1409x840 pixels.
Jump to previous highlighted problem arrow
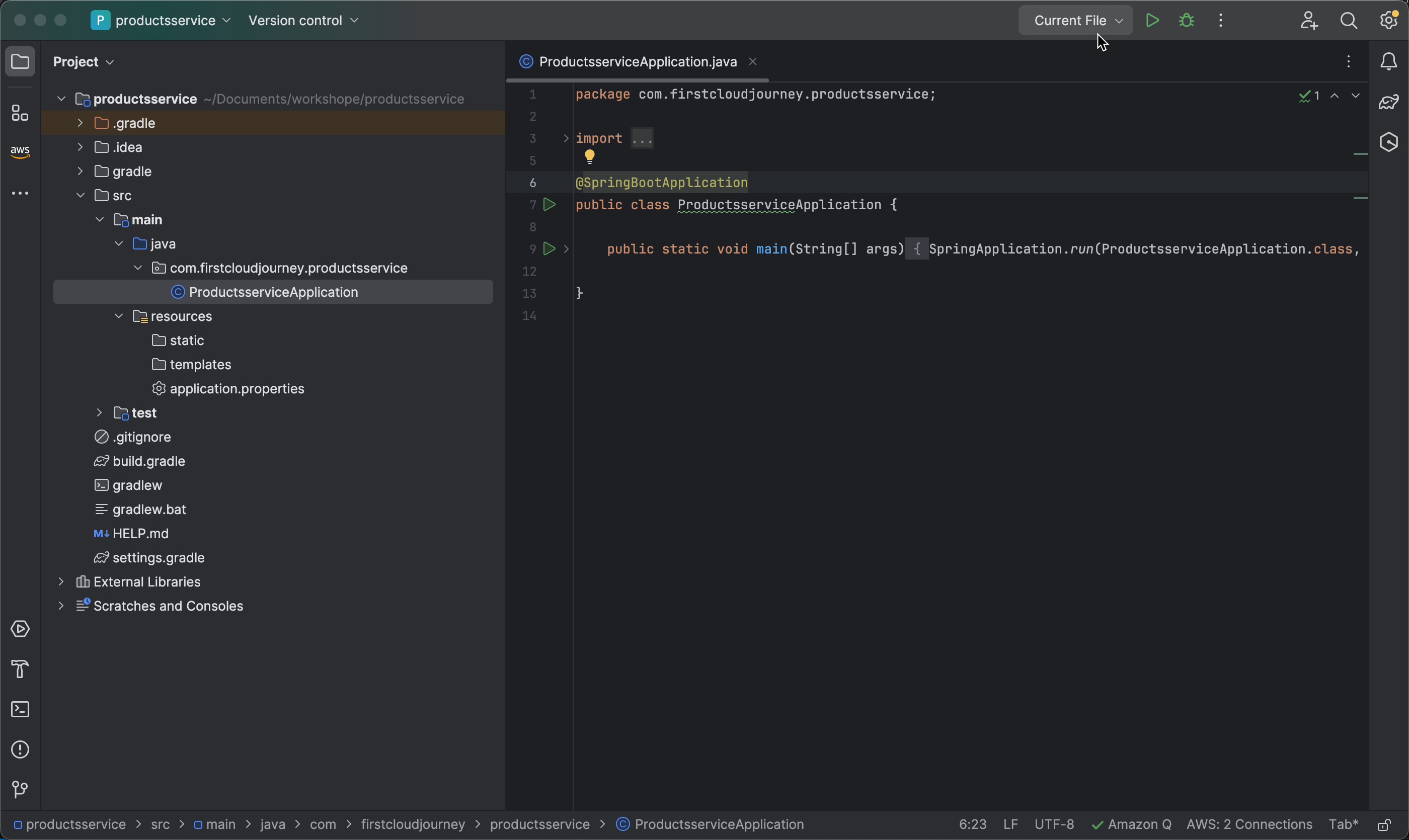point(1335,96)
